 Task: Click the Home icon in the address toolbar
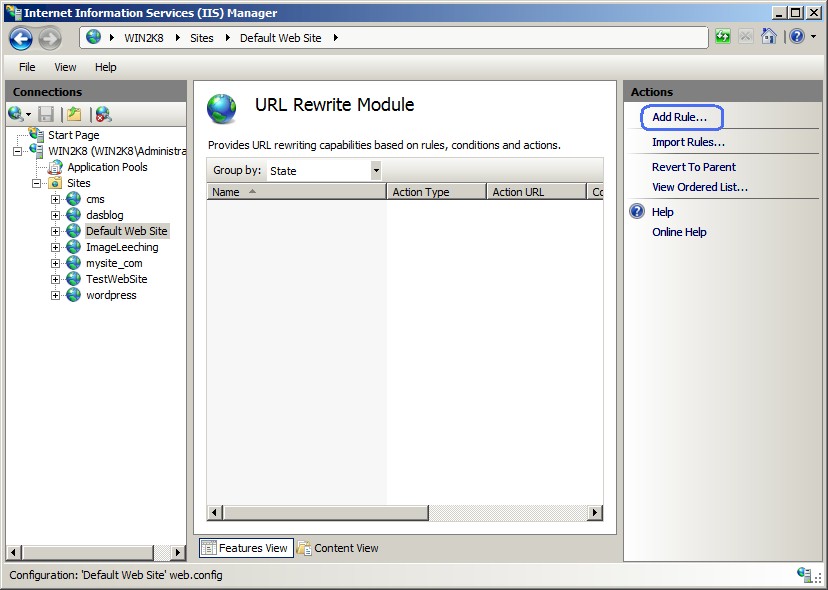[x=769, y=36]
